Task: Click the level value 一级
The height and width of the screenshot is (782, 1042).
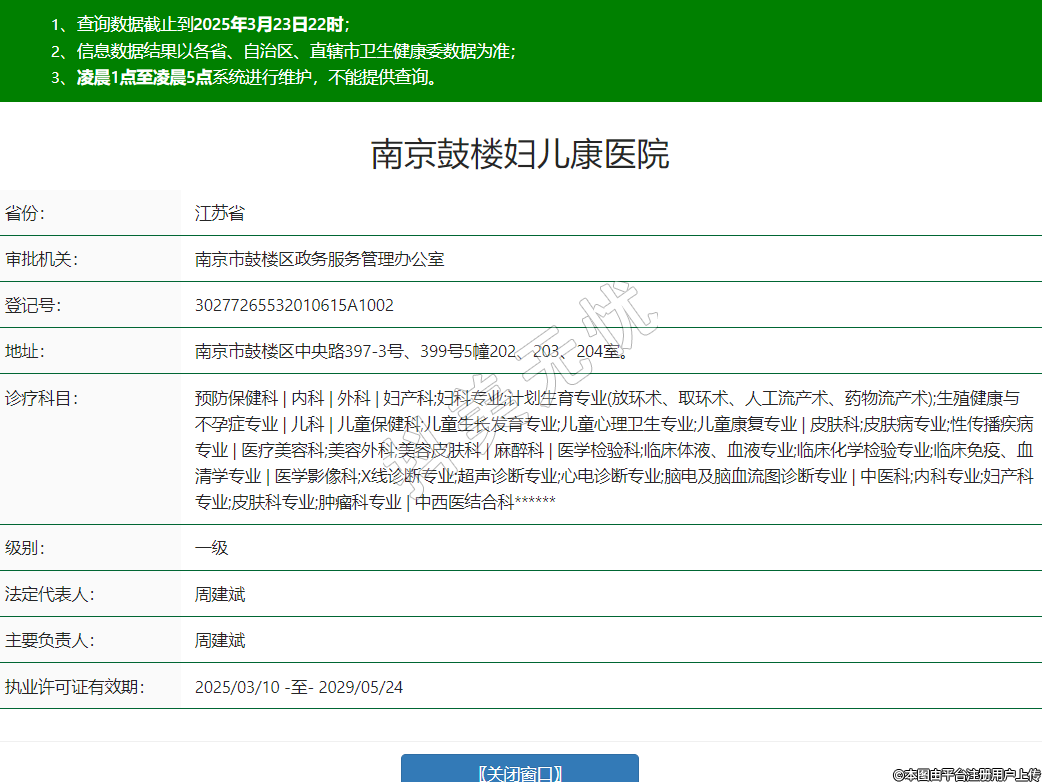Action: (212, 548)
